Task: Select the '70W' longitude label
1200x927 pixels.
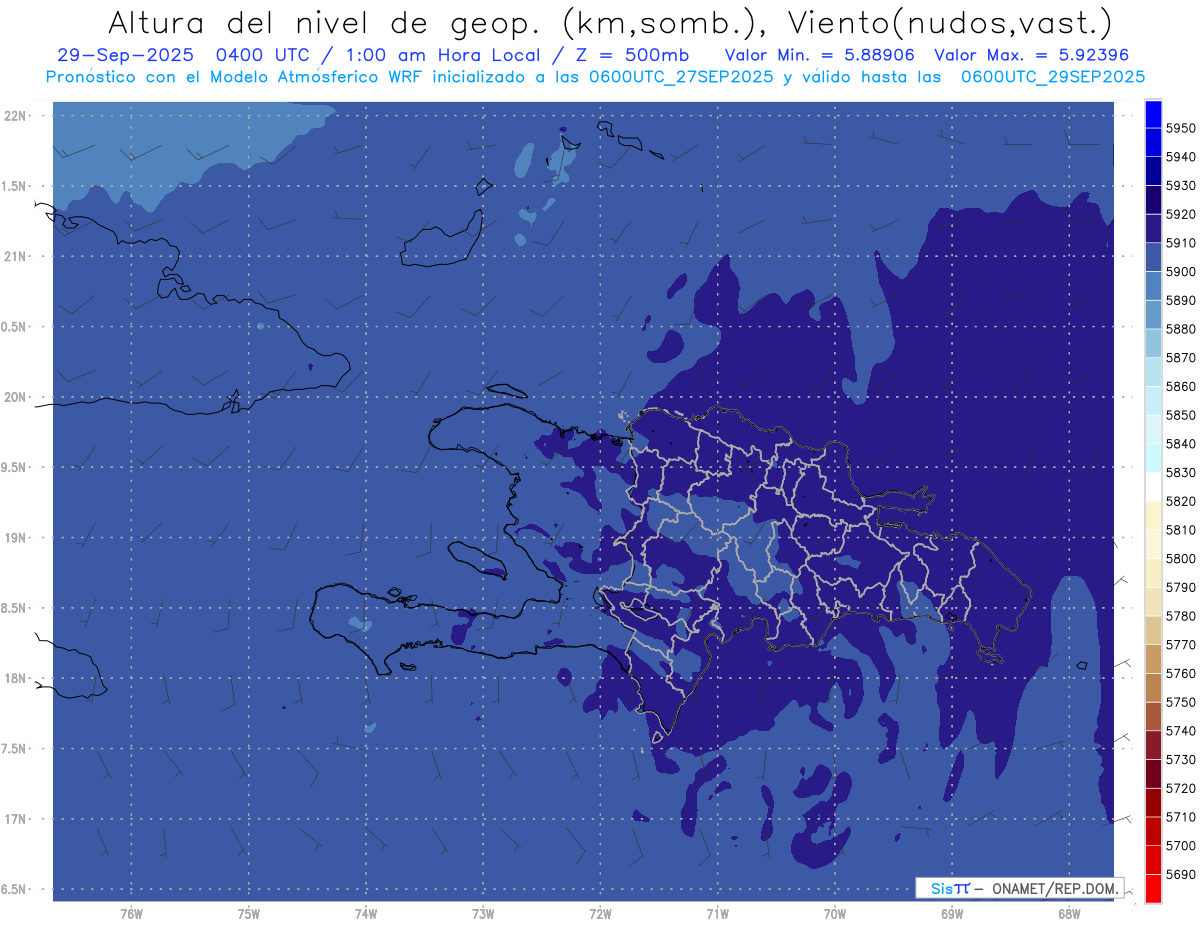Action: (x=834, y=913)
